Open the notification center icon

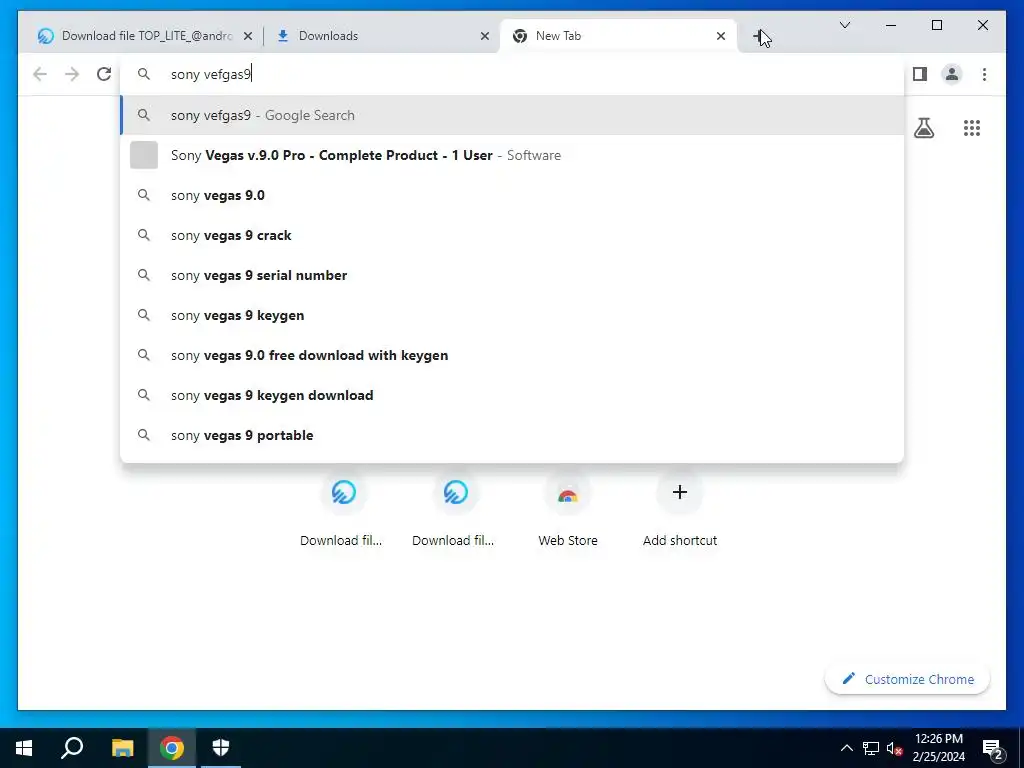tap(993, 748)
